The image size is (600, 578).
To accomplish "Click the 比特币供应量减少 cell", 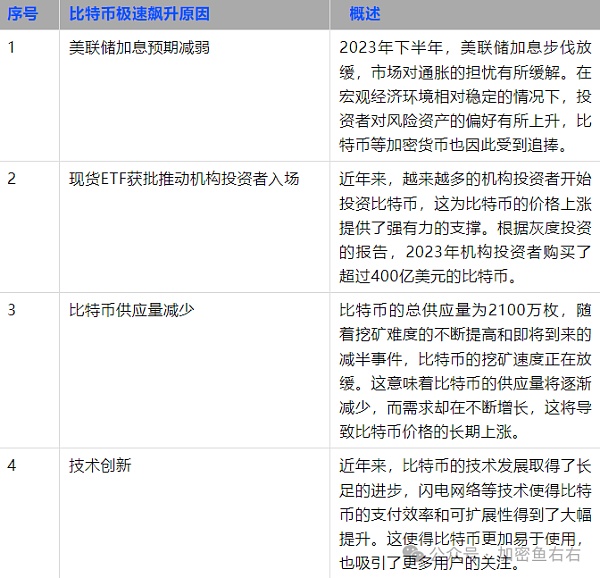I will click(x=131, y=309).
